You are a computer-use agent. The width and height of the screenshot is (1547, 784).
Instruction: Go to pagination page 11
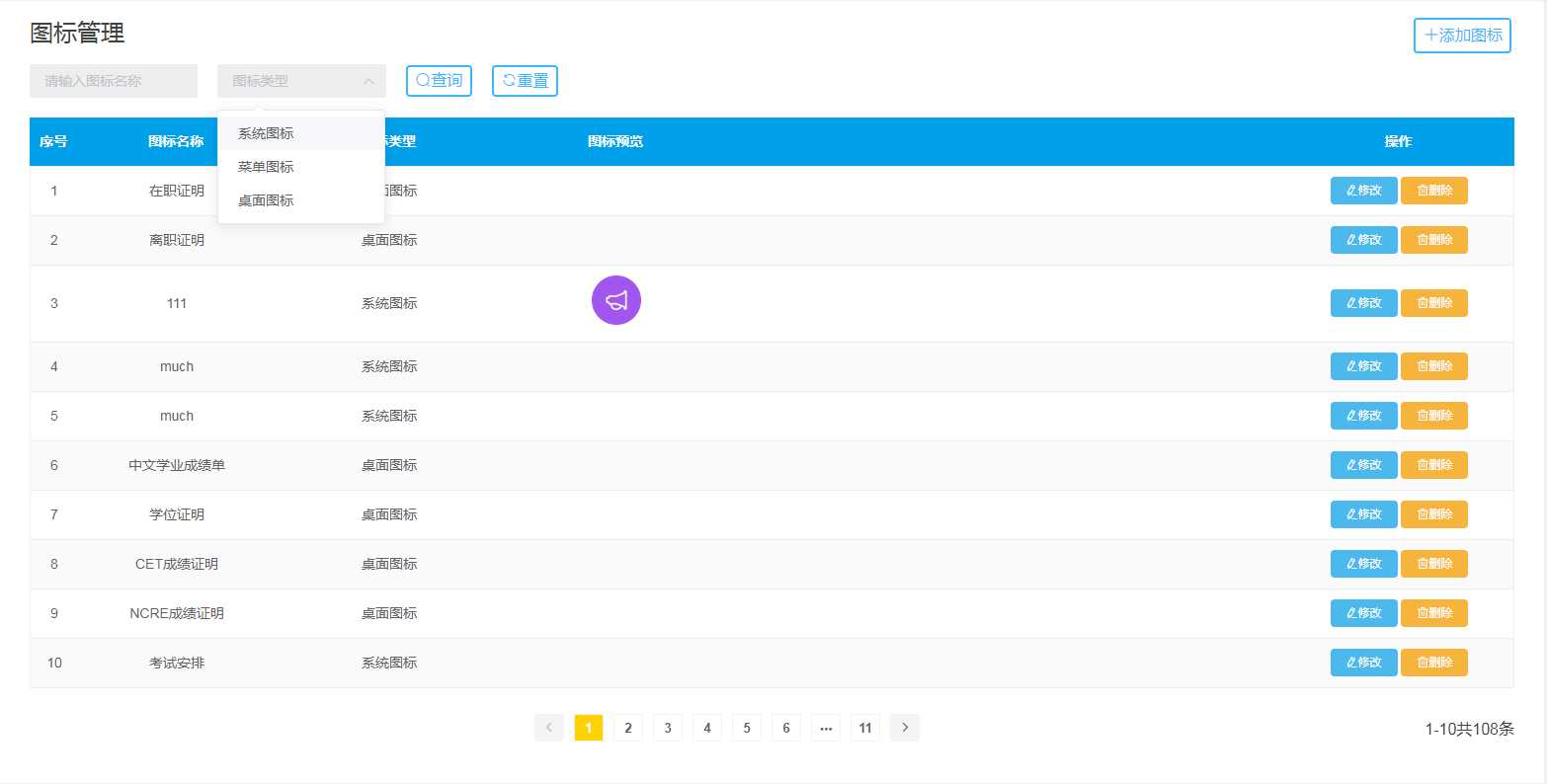click(x=865, y=728)
